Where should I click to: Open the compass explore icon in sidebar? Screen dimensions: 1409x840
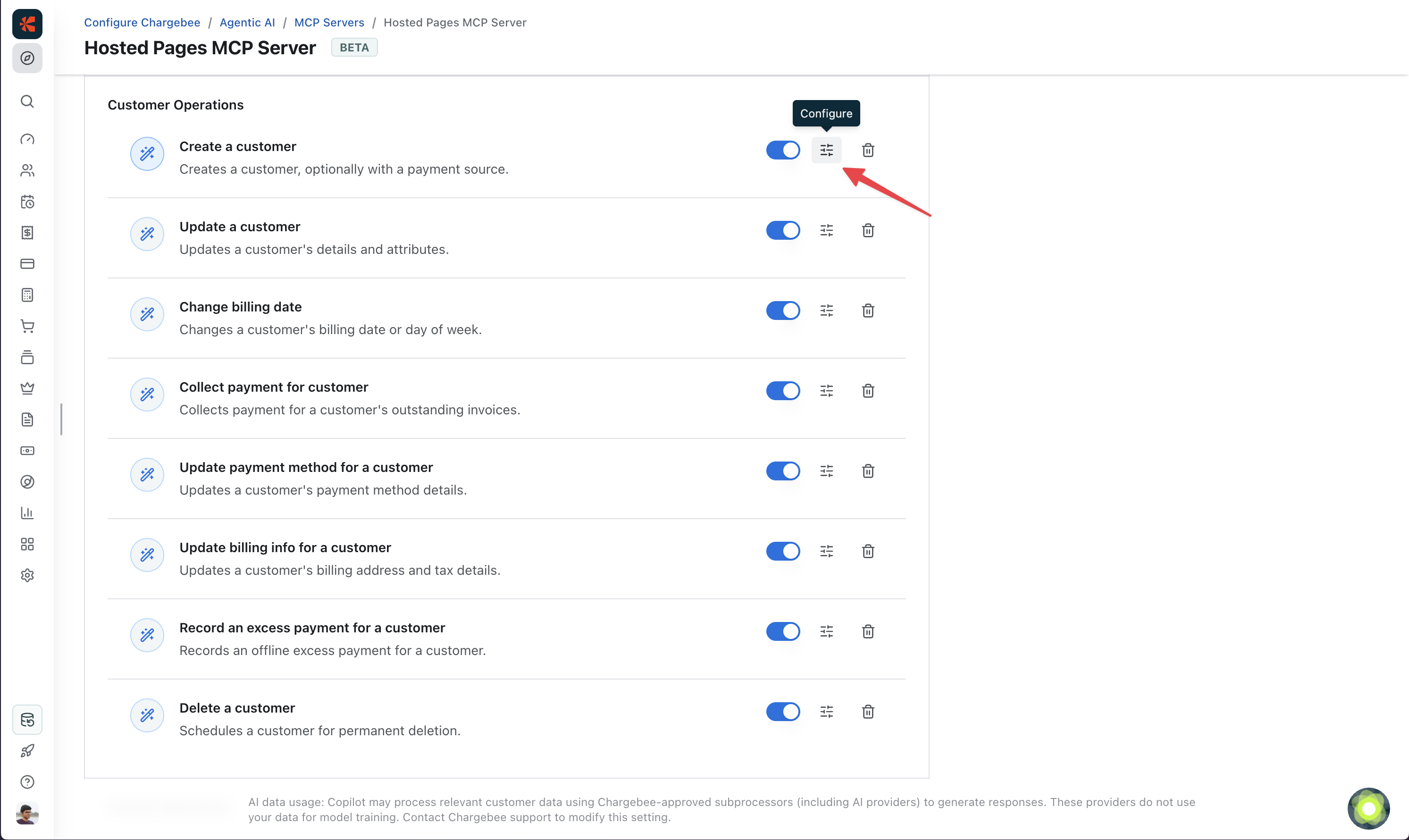(27, 59)
